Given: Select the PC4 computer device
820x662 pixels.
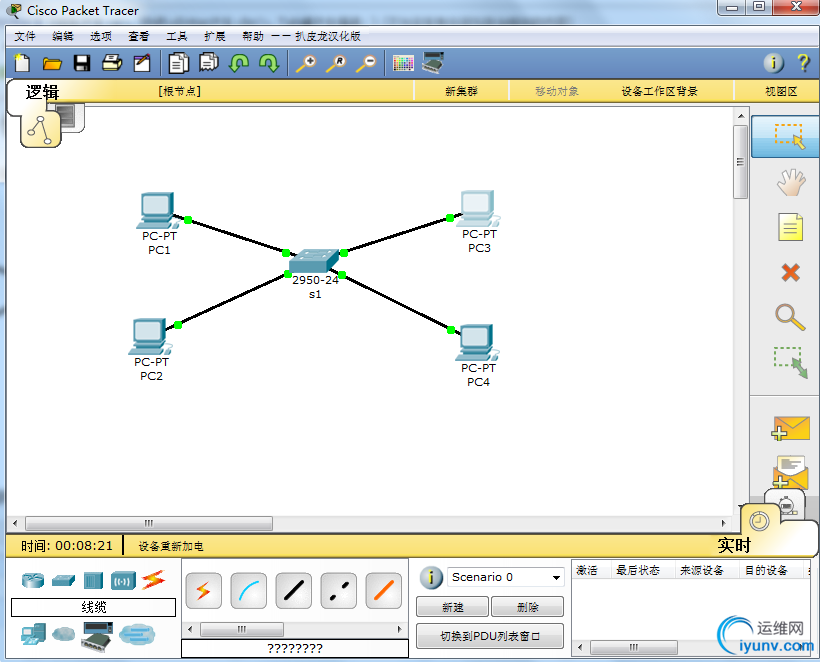Looking at the screenshot, I should pyautogui.click(x=478, y=343).
